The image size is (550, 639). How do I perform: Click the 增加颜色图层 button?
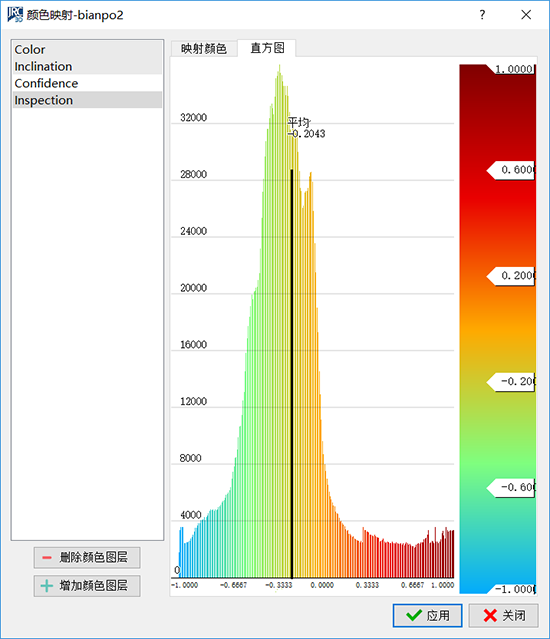pyautogui.click(x=87, y=586)
